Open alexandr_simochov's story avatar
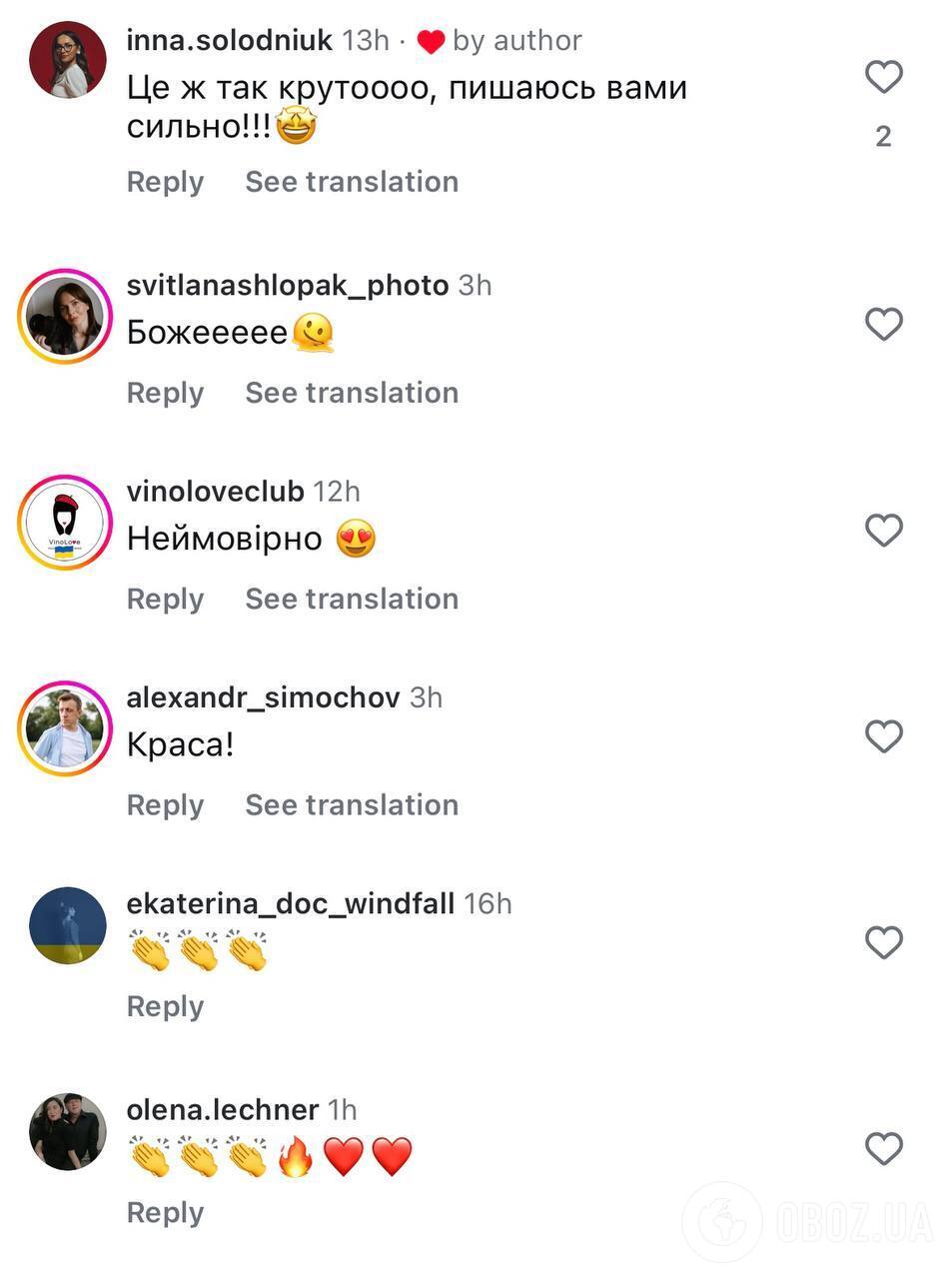952x1279 pixels. coord(66,728)
